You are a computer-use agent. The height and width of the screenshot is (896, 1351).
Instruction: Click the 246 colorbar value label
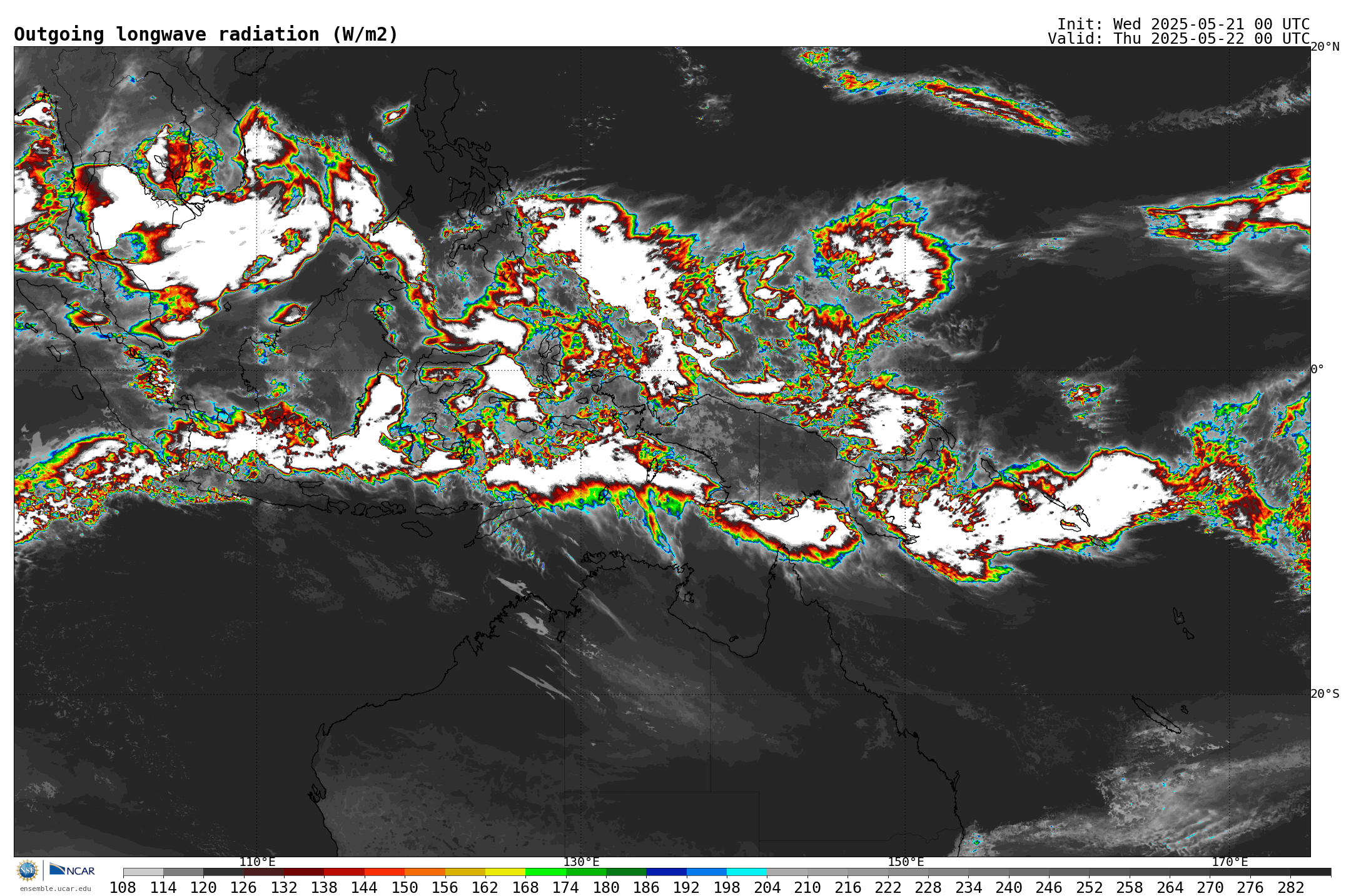1049,888
